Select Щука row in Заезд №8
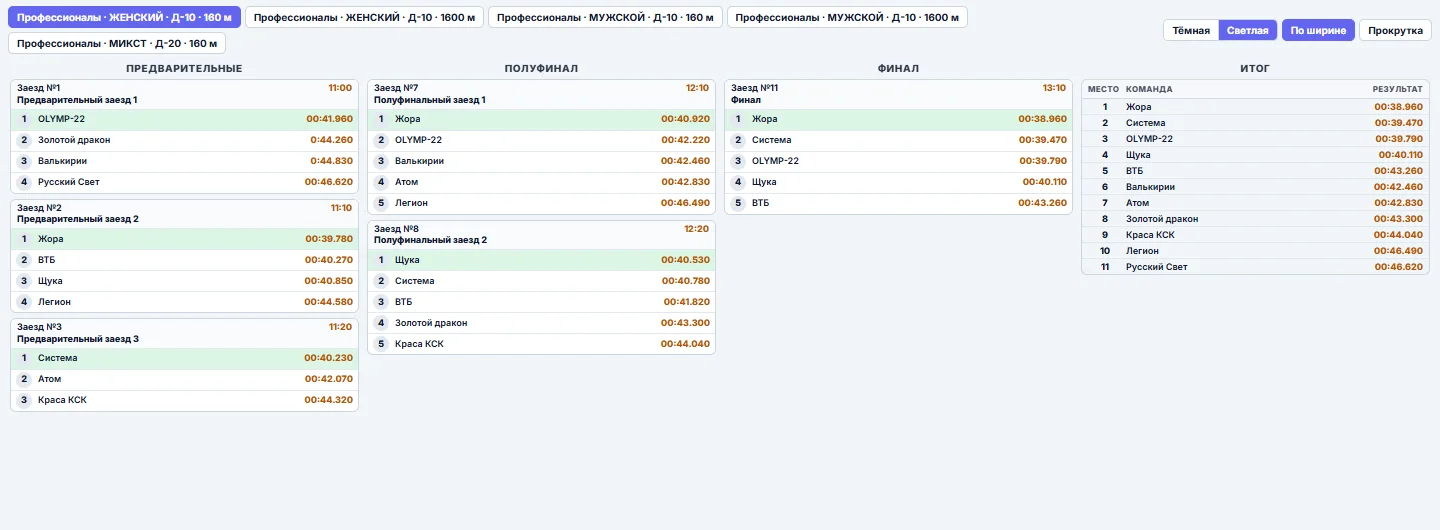The image size is (1440, 530). pyautogui.click(x=541, y=260)
